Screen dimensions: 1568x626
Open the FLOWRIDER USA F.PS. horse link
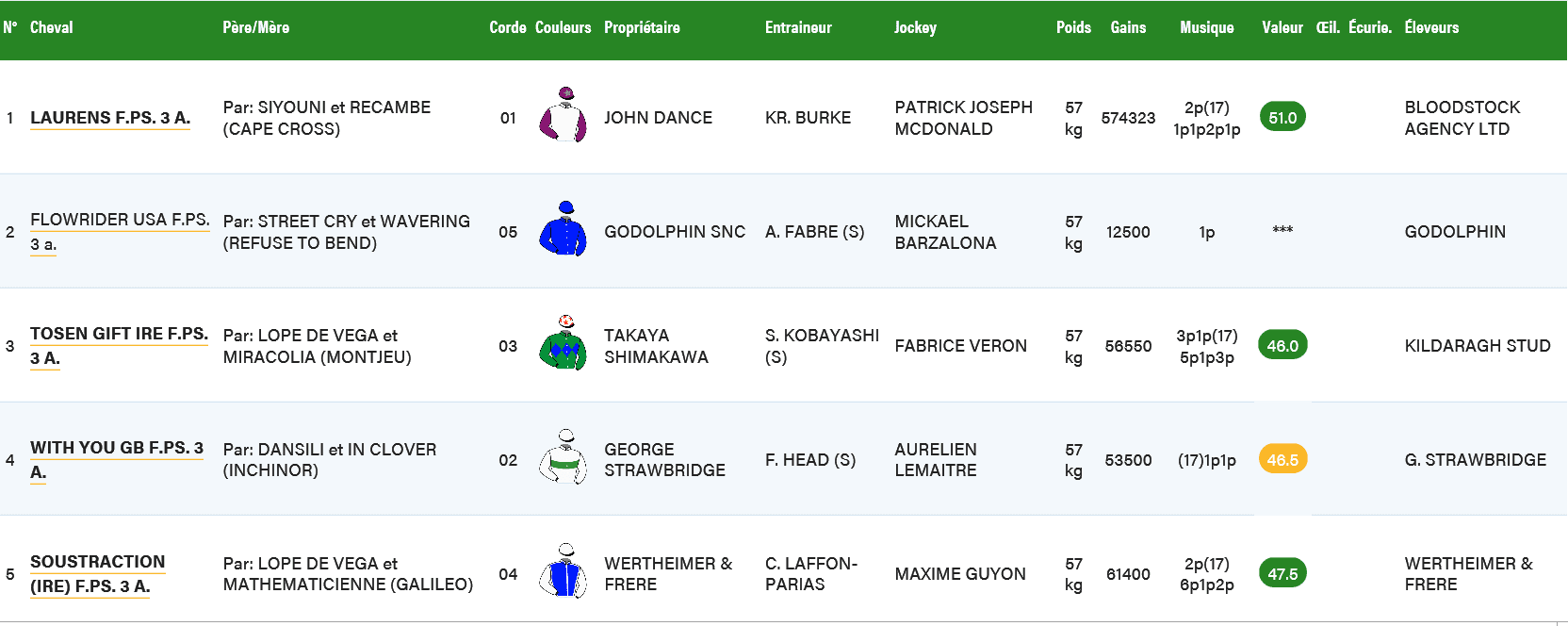120,232
